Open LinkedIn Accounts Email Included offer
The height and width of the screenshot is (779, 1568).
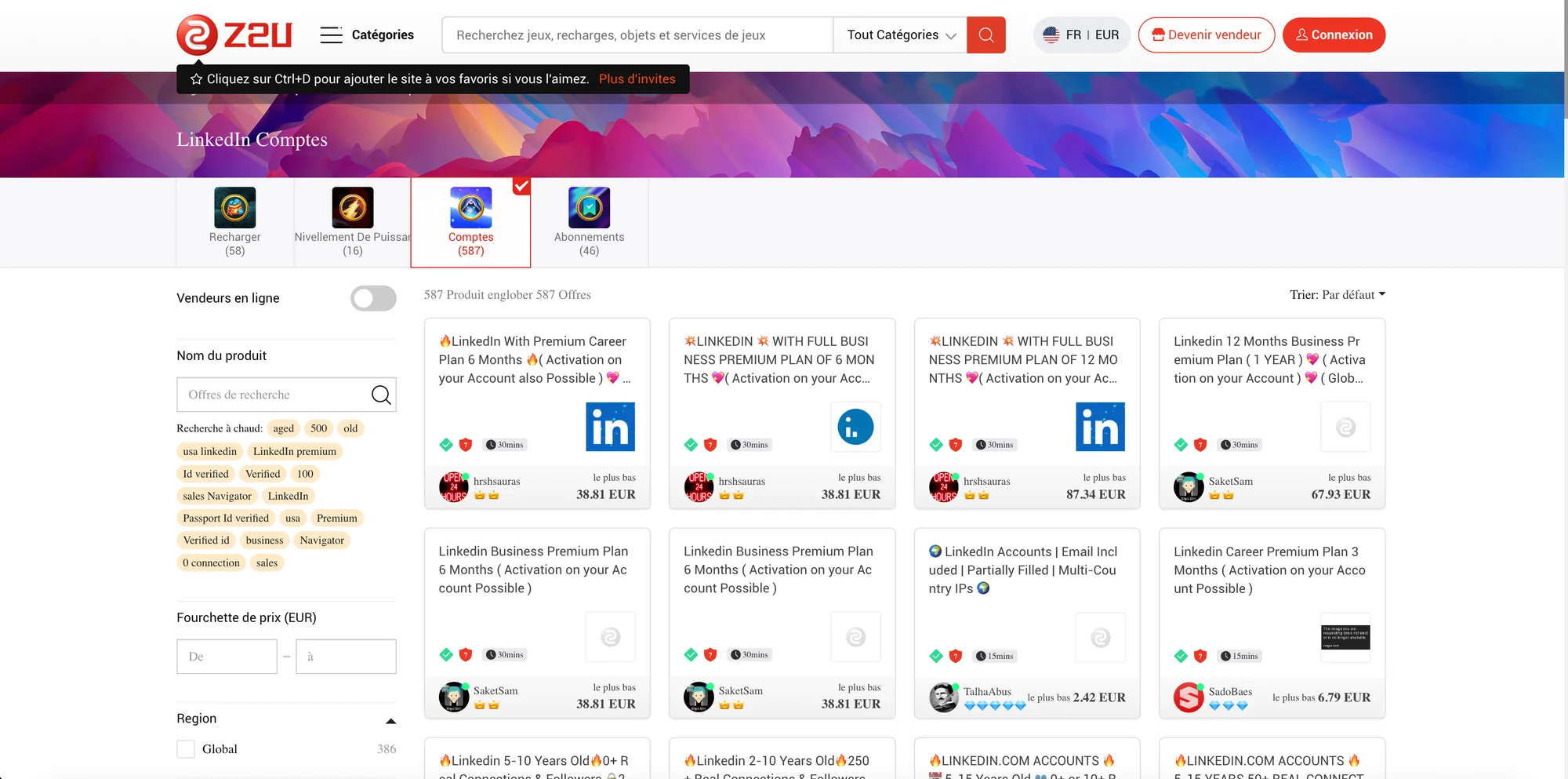[1025, 570]
